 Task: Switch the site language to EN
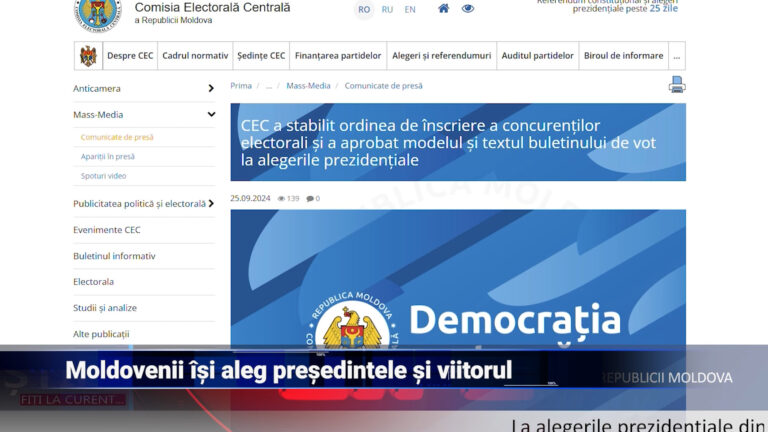click(410, 10)
